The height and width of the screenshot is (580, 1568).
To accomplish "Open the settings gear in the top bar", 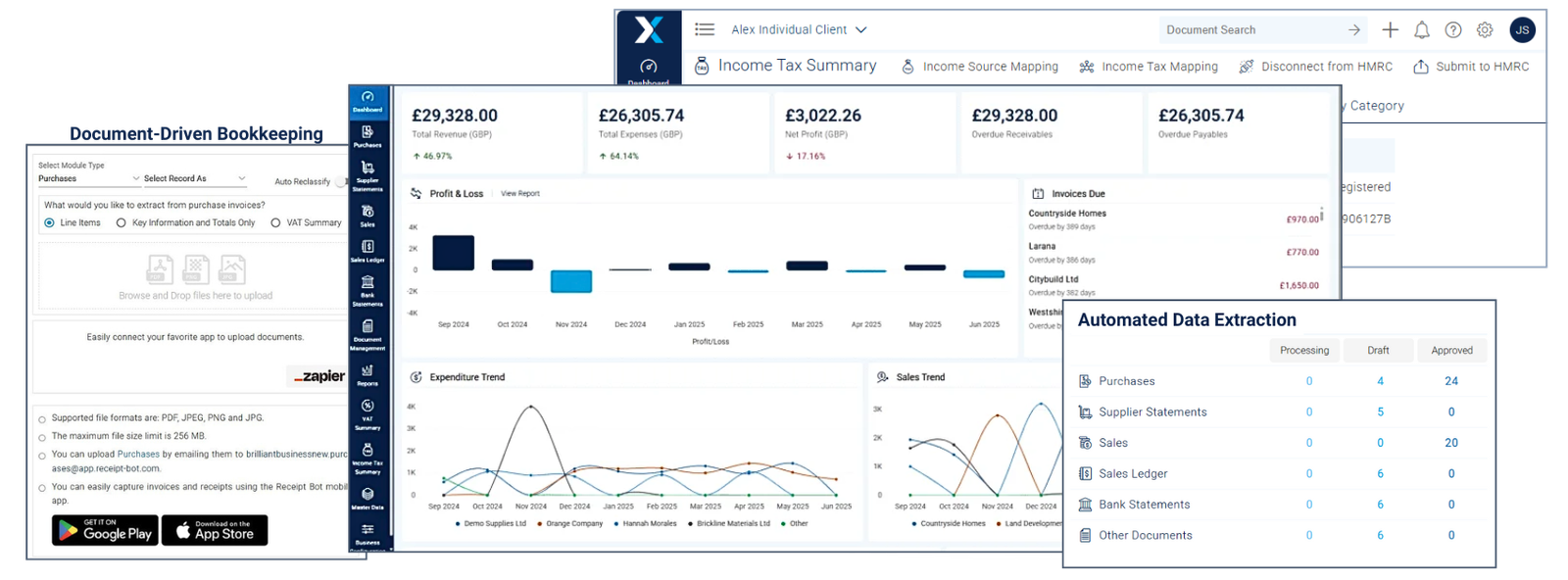I will pos(1485,30).
